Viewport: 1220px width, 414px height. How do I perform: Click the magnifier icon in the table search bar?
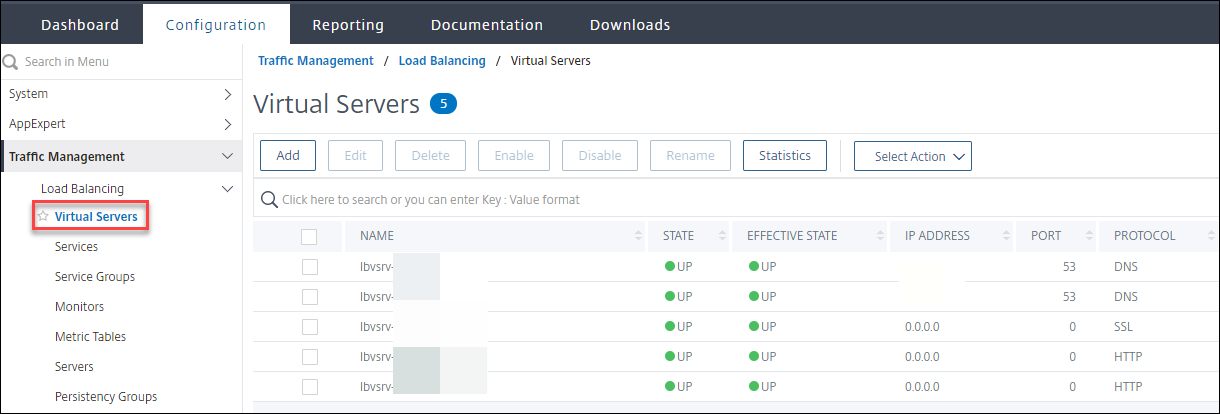click(269, 199)
